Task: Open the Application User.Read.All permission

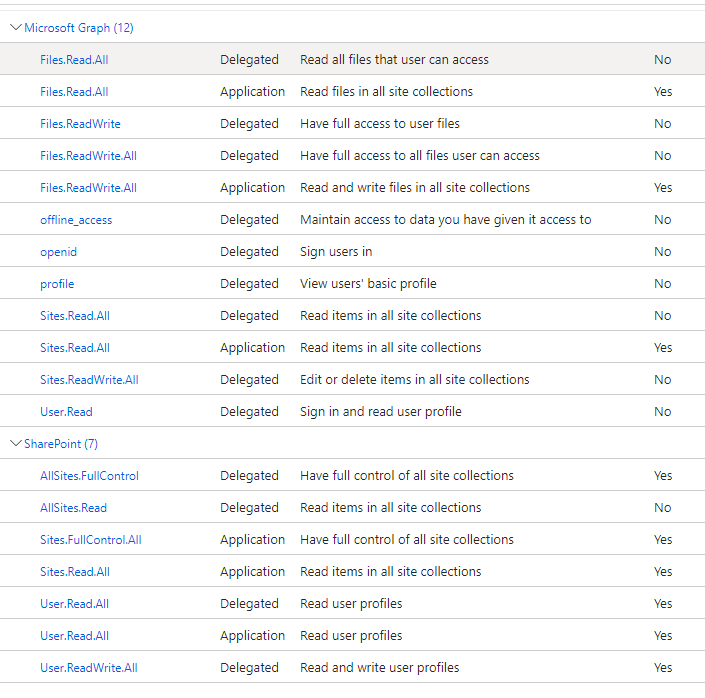Action: click(74, 635)
